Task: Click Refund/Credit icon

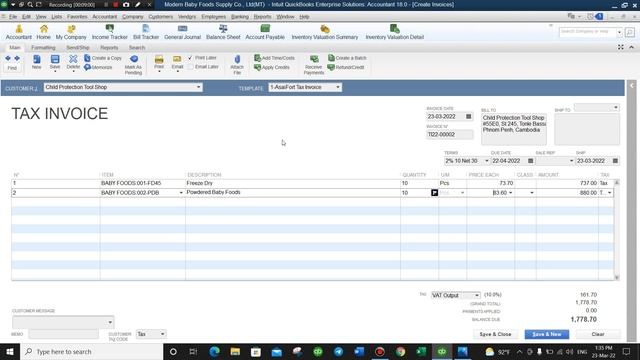Action: click(x=331, y=67)
